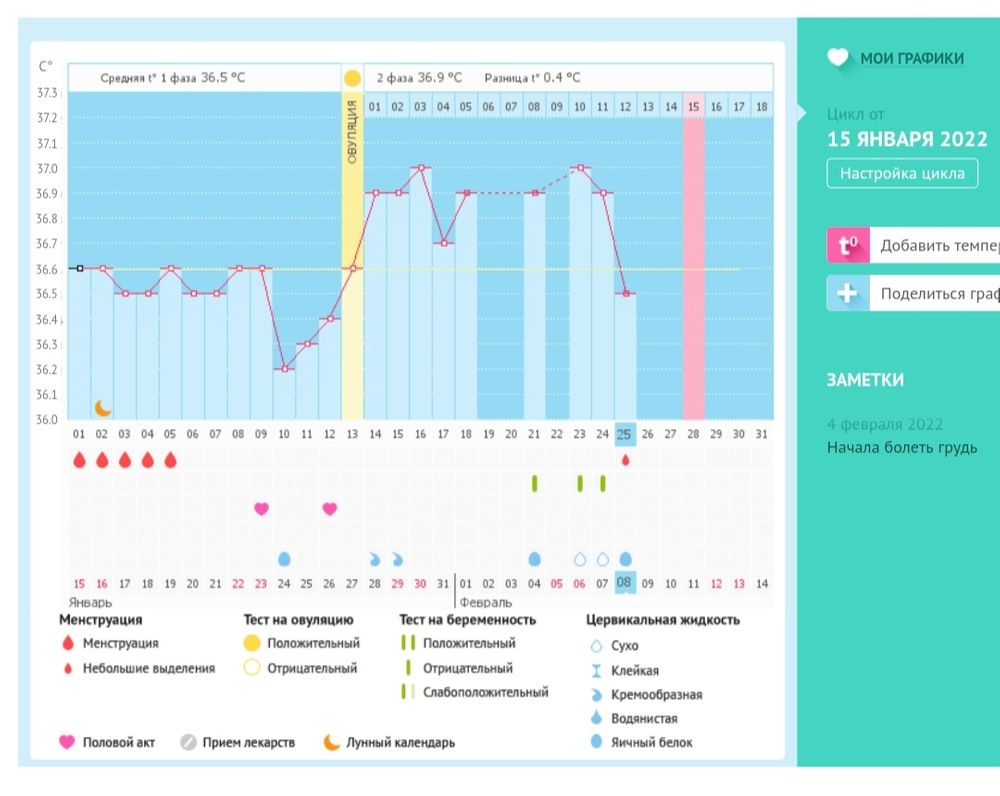Click the pregnancy test marker on cycle day 23
Image resolution: width=1000 pixels, height=796 pixels.
pos(580,483)
